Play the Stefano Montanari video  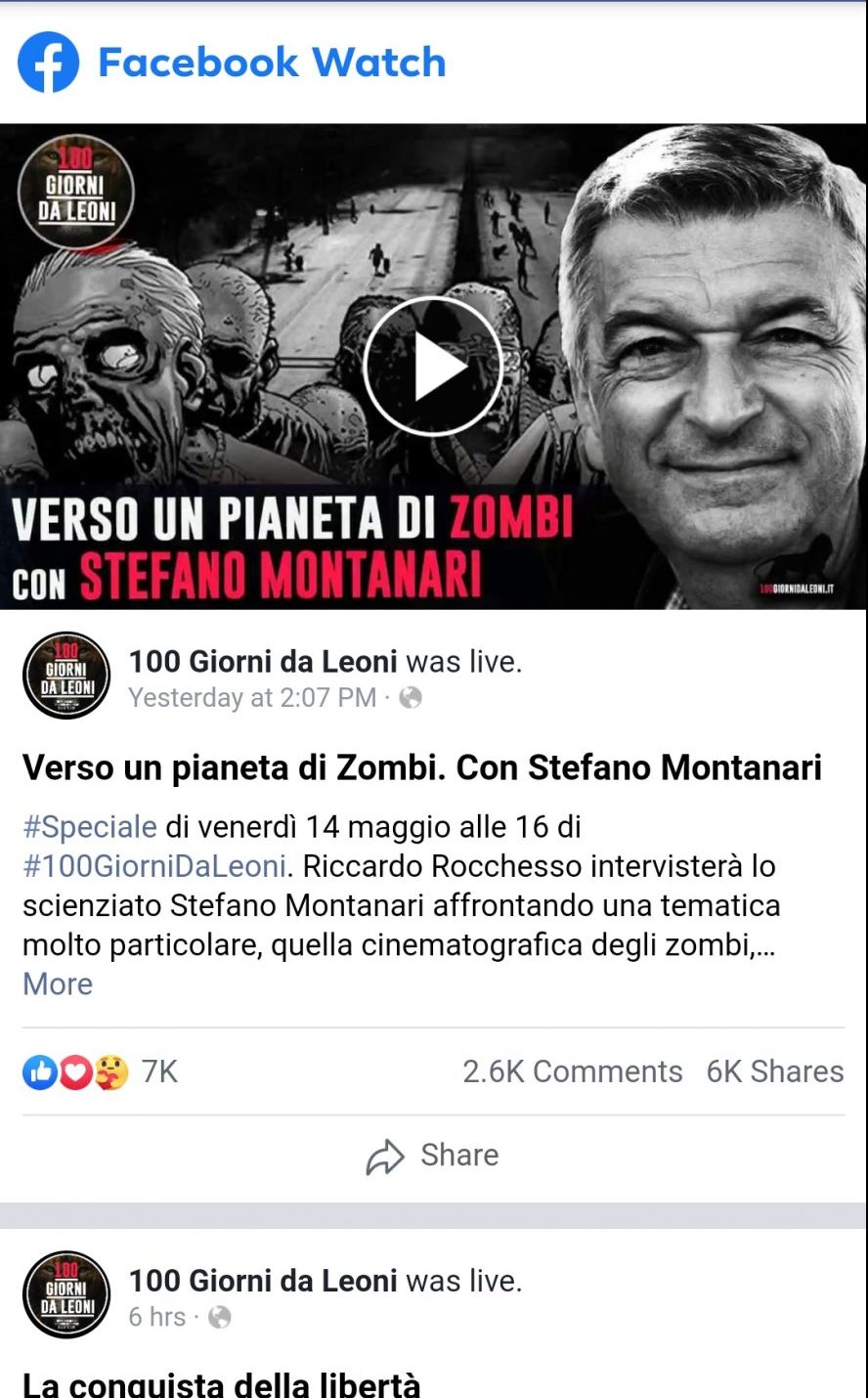click(433, 368)
